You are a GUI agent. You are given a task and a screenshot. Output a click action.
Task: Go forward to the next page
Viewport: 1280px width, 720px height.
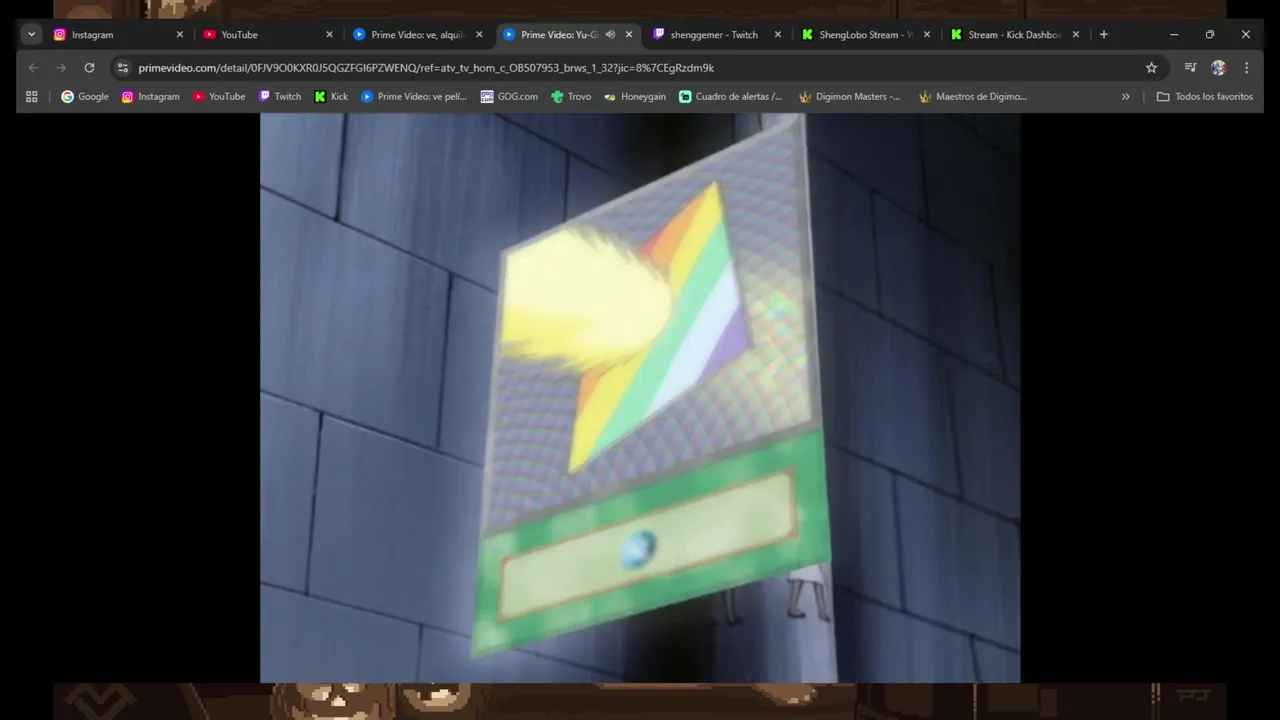click(x=61, y=67)
